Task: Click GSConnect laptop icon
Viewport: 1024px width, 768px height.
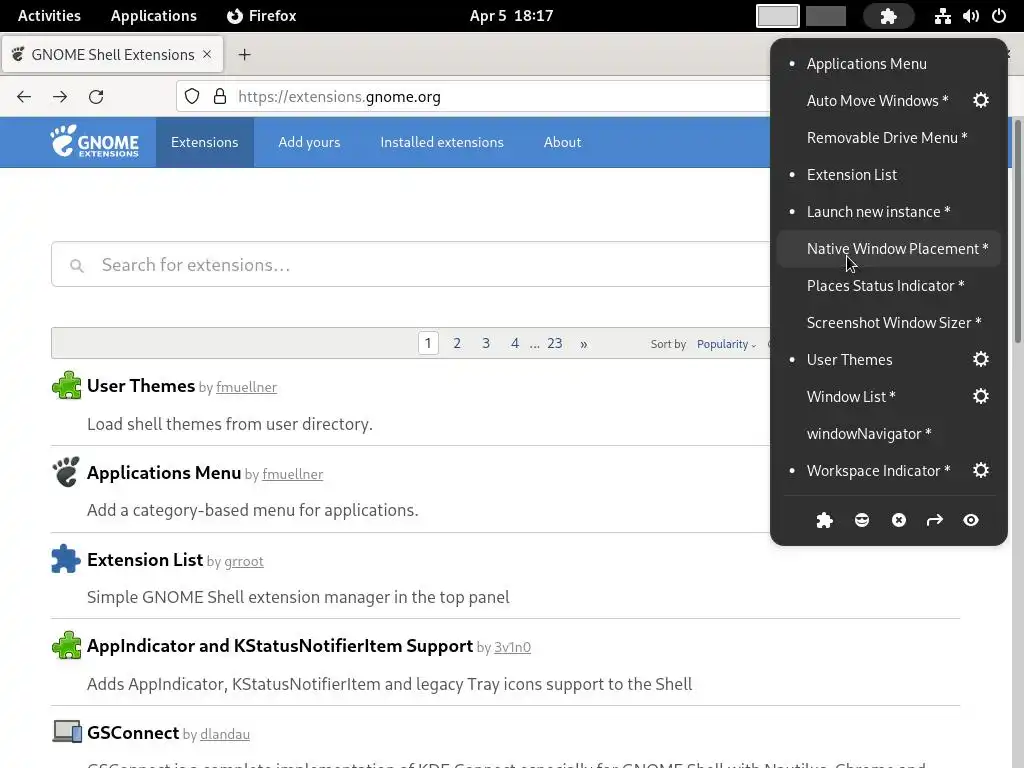Action: tap(66, 732)
